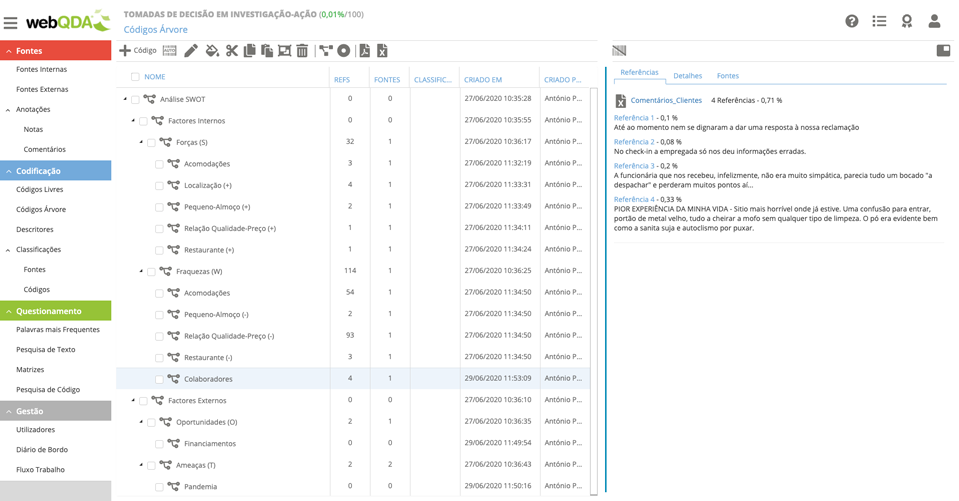The width and height of the screenshot is (959, 501).
Task: Click the Códigos Árvore breadcrumb link
Action: 155,29
